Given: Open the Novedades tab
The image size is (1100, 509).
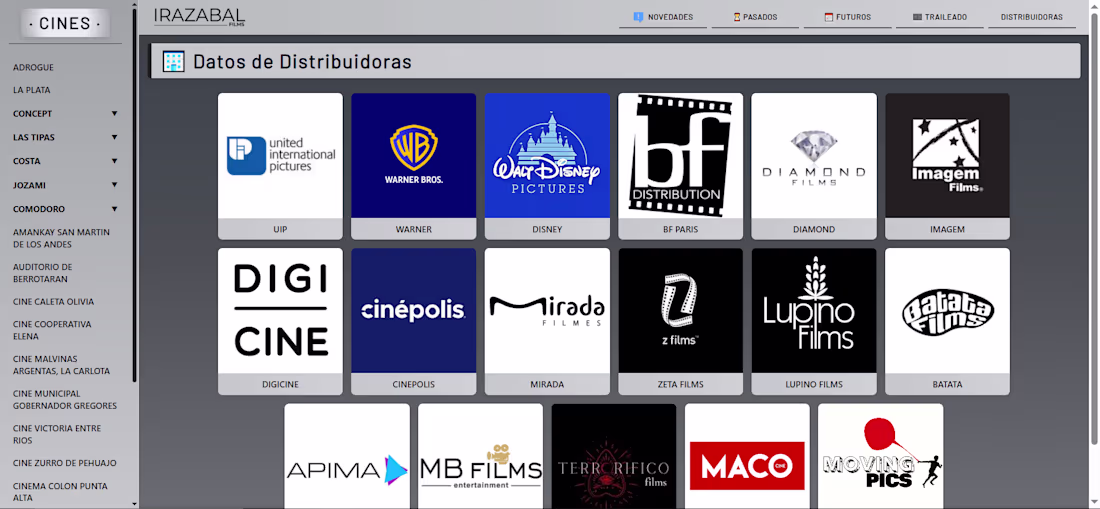Looking at the screenshot, I should tap(663, 17).
